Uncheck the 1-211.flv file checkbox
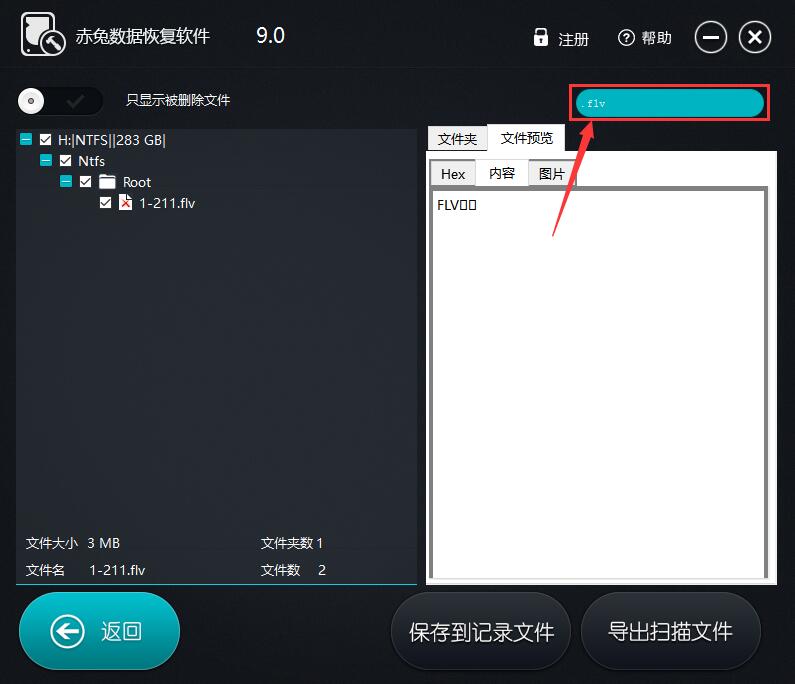 105,203
